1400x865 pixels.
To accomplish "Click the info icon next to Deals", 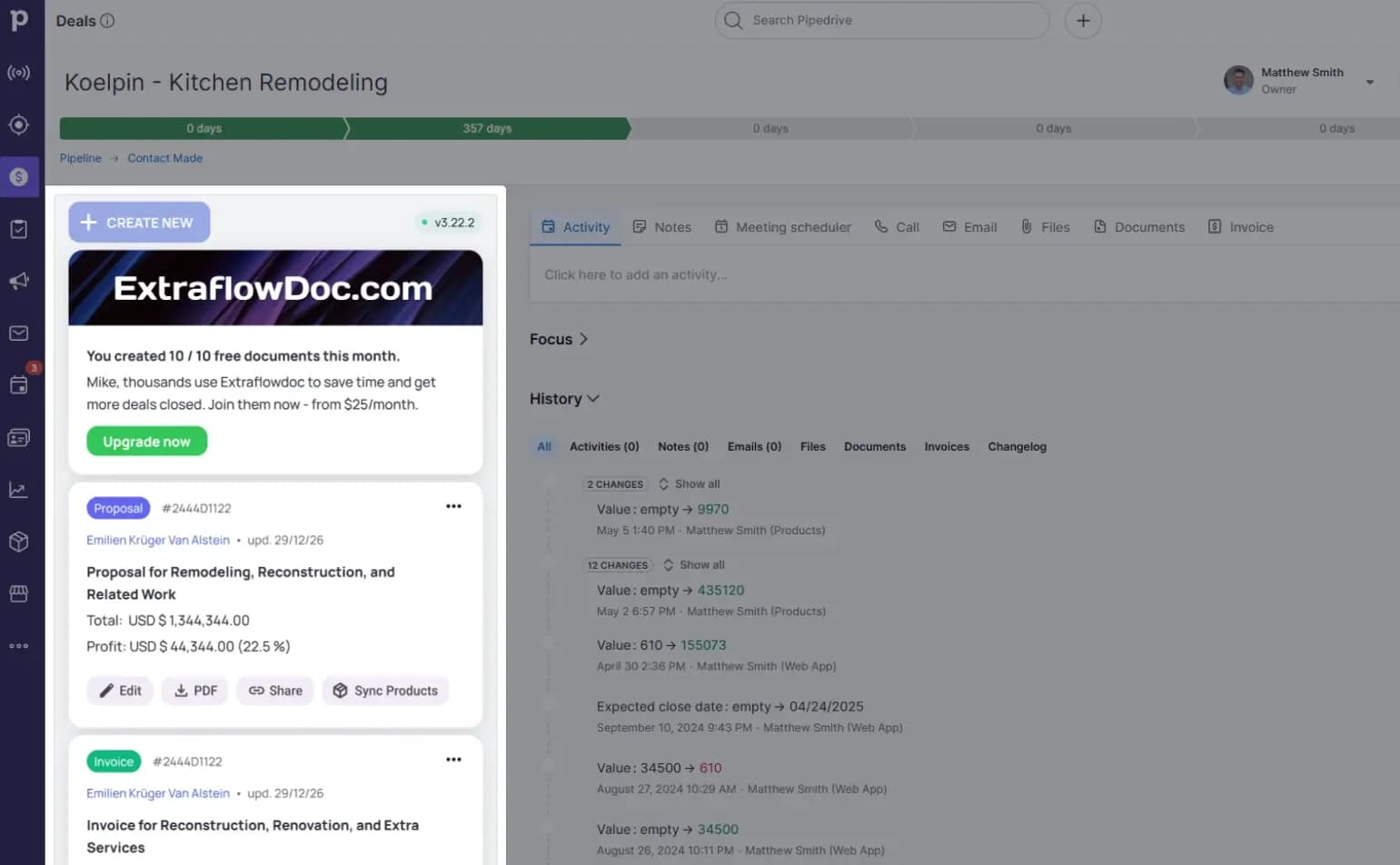I will pyautogui.click(x=107, y=21).
